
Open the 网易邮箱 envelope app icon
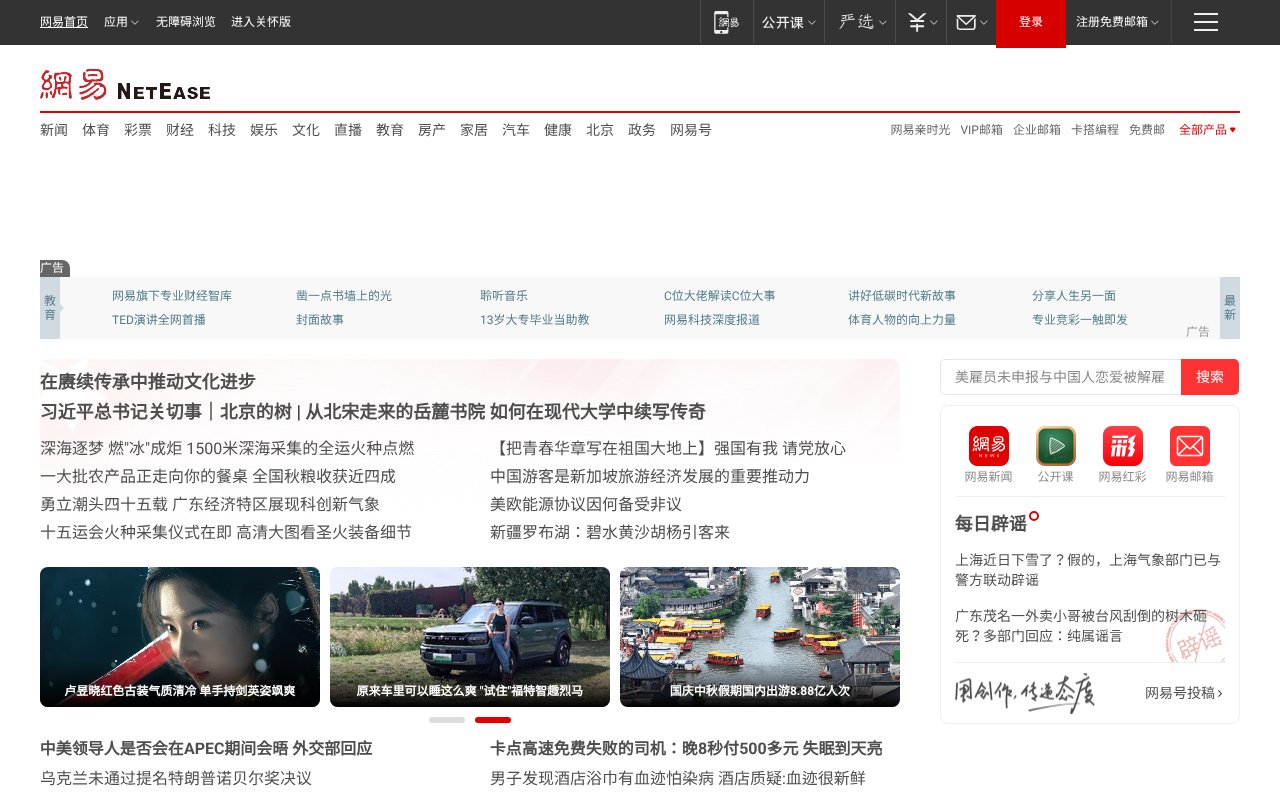point(1190,446)
